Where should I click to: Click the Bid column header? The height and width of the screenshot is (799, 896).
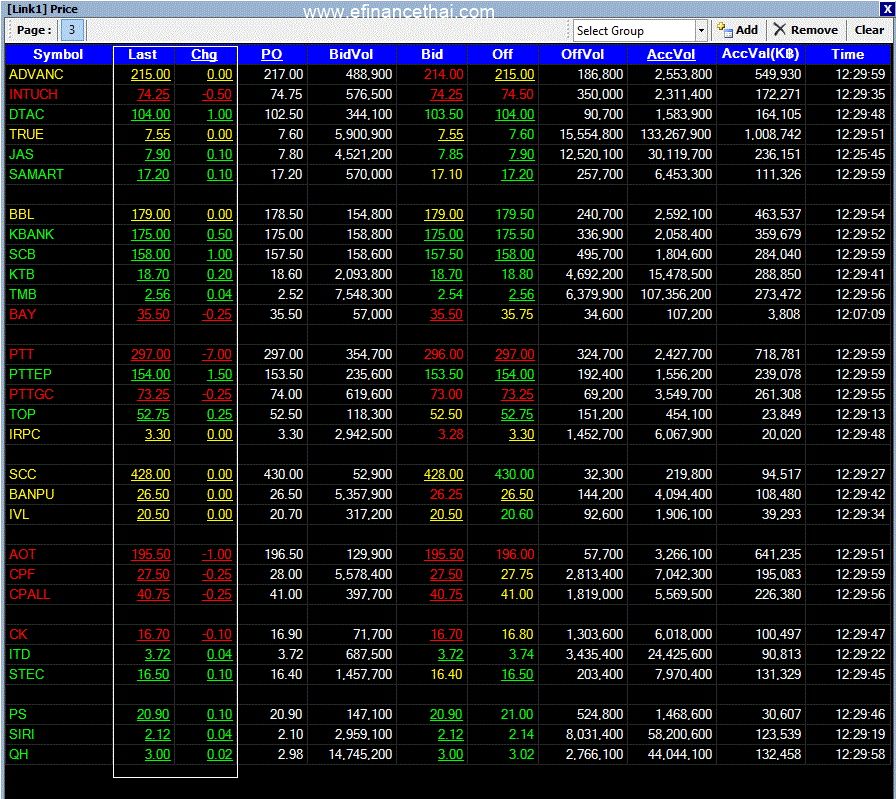click(432, 54)
